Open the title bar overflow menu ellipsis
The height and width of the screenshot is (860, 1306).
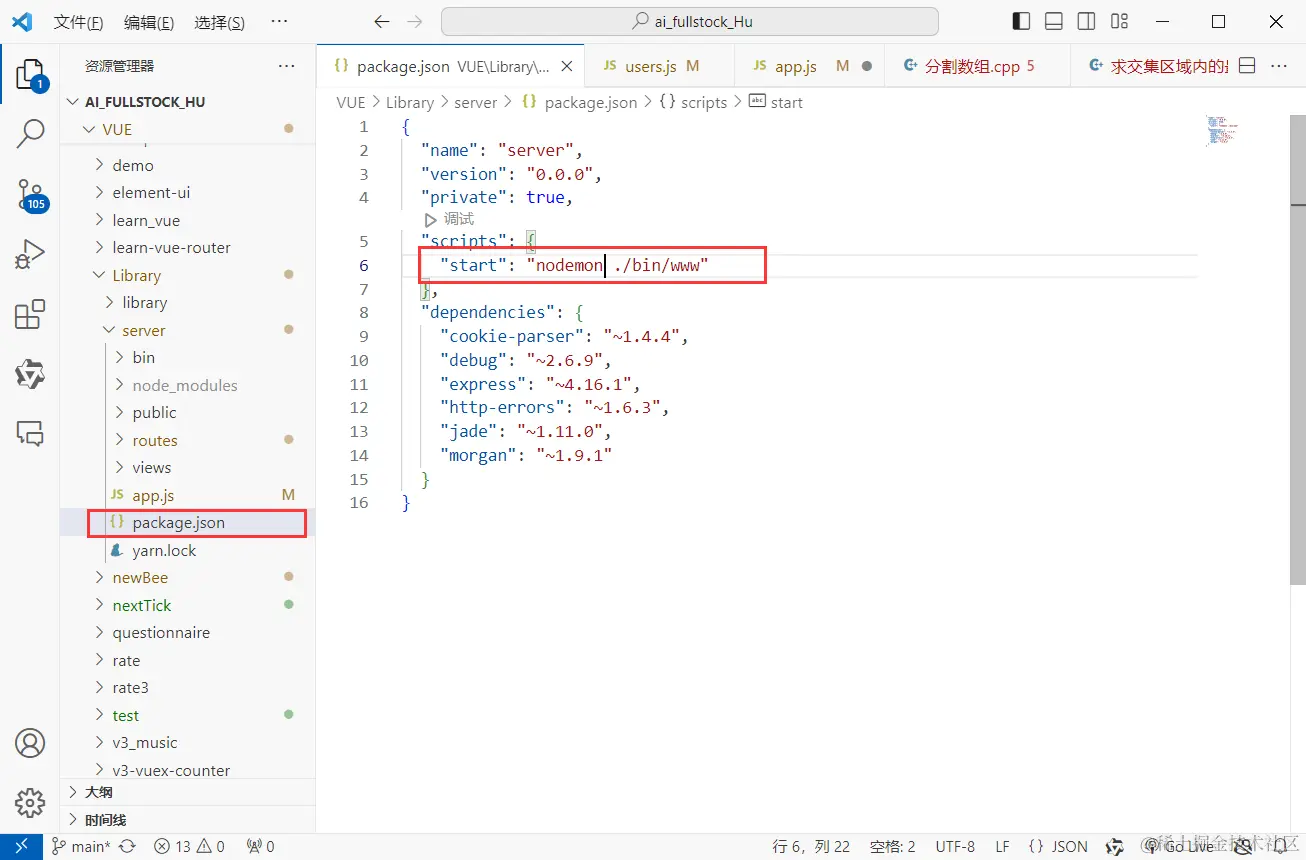tap(280, 22)
